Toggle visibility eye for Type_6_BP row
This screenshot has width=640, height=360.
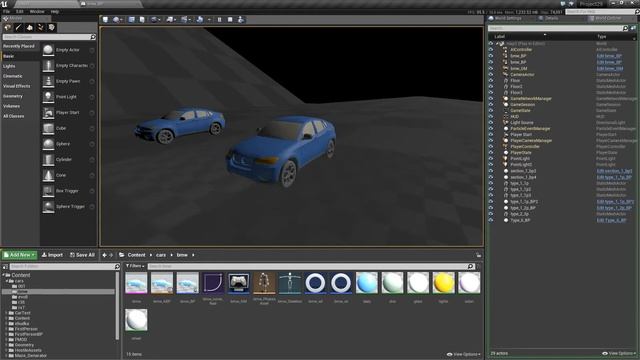click(491, 220)
